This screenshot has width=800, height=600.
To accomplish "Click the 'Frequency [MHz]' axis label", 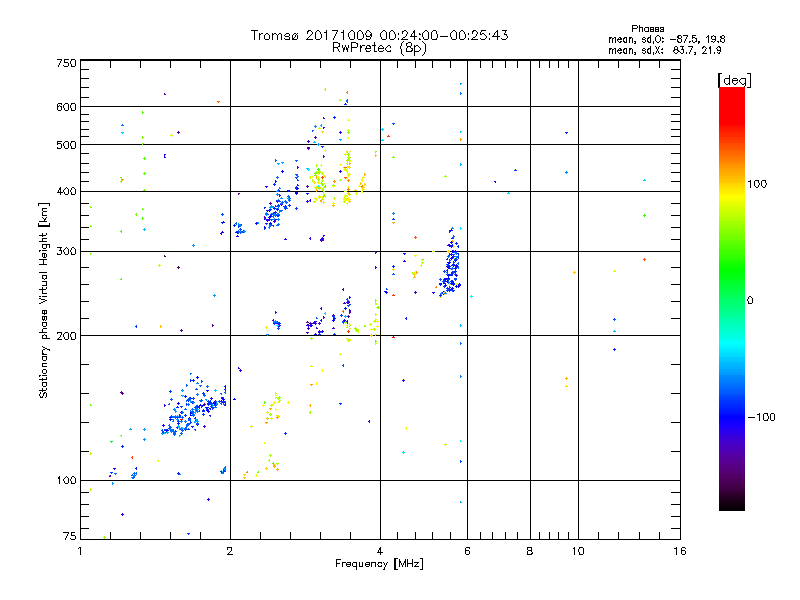I will pos(379,564).
